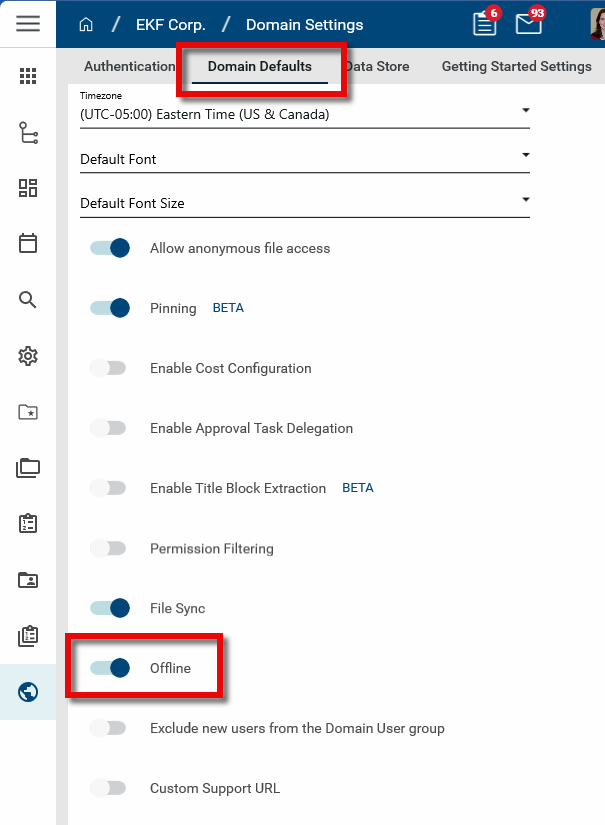Expand the Timezone dropdown
Screen dimensions: 605x825
click(x=304, y=114)
